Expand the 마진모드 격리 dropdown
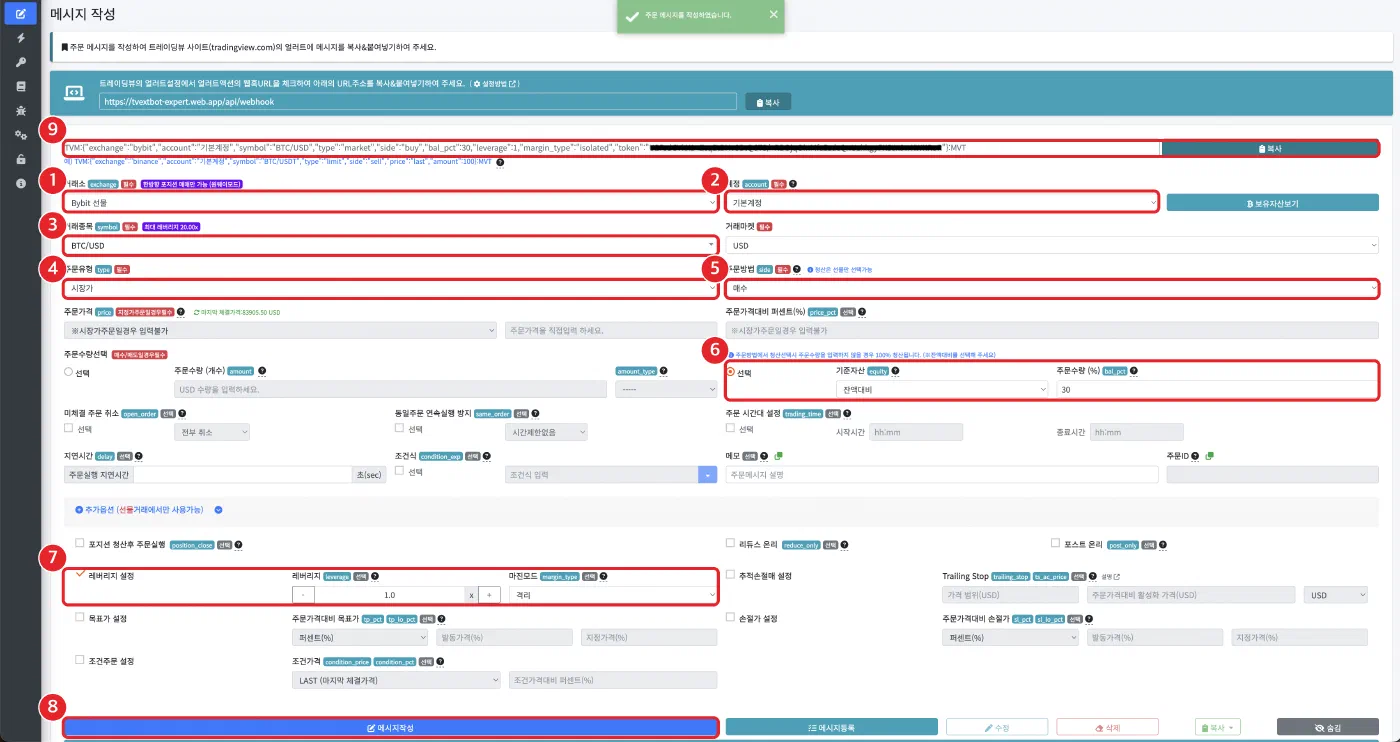Viewport: 1400px width, 742px height. (613, 594)
